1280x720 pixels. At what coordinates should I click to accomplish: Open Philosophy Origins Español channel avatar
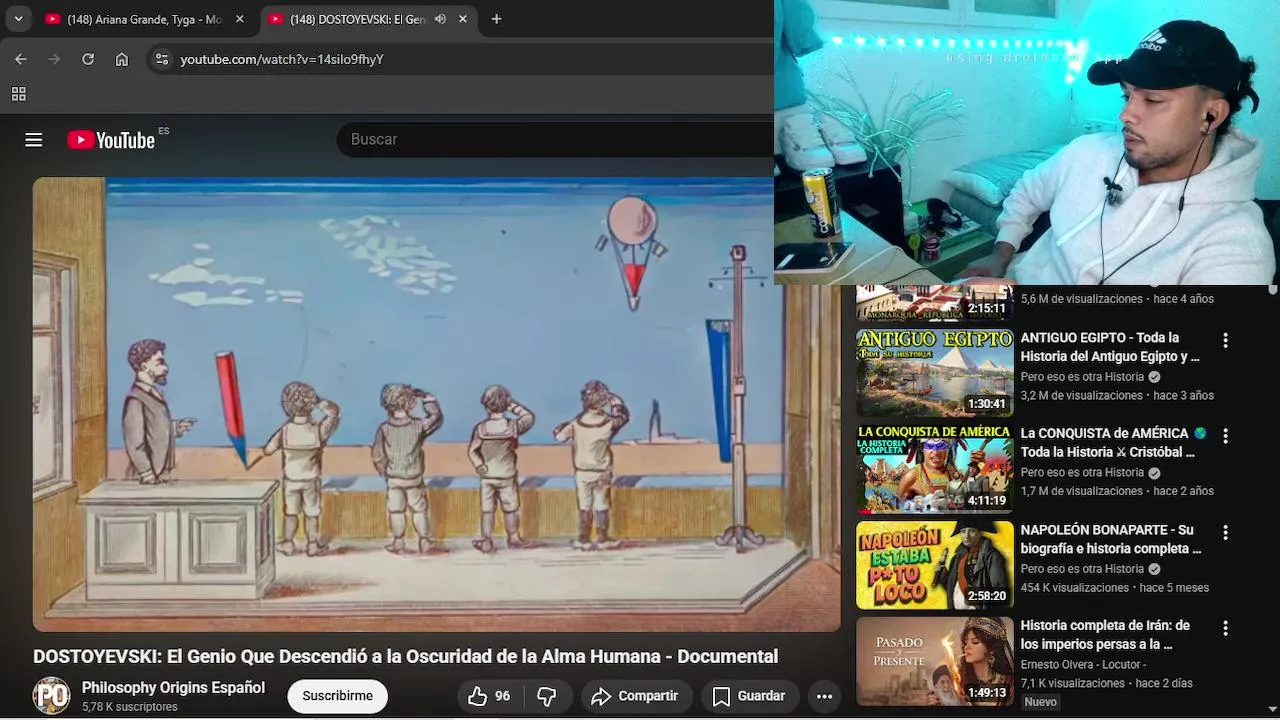[x=51, y=695]
